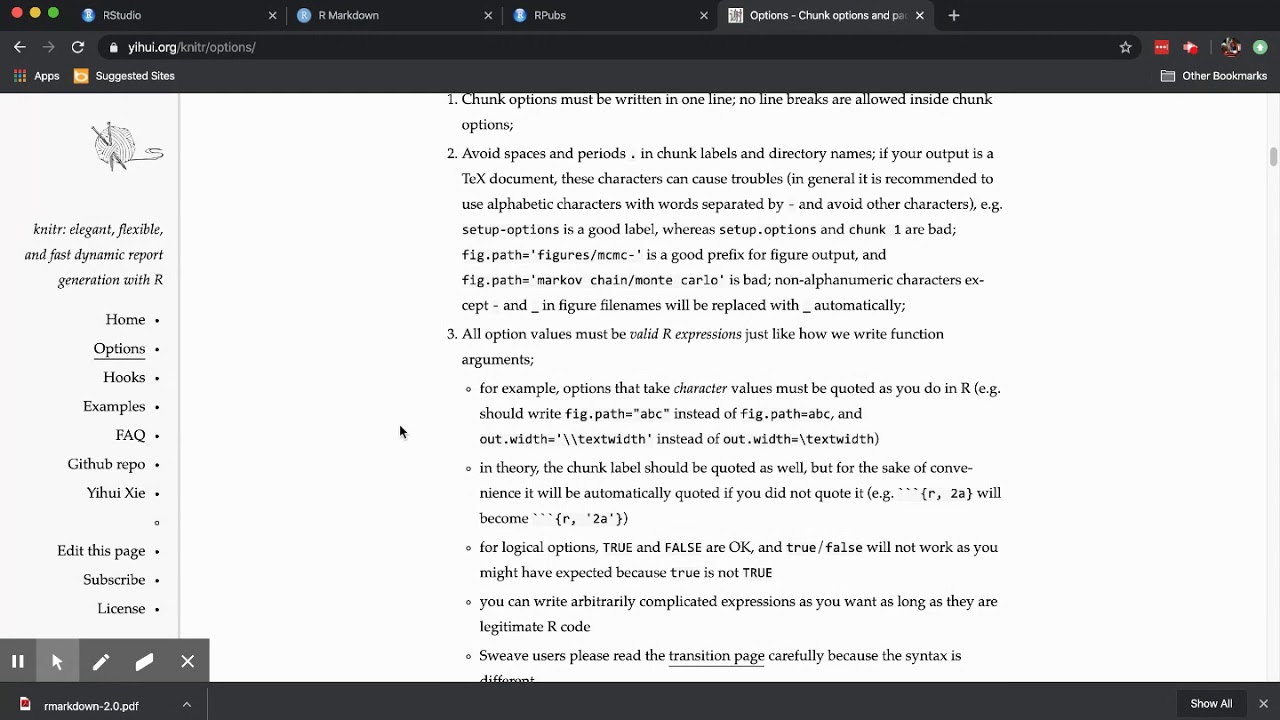Image resolution: width=1280 pixels, height=720 pixels.
Task: Click the knitr yarn ball logo
Action: click(x=127, y=147)
